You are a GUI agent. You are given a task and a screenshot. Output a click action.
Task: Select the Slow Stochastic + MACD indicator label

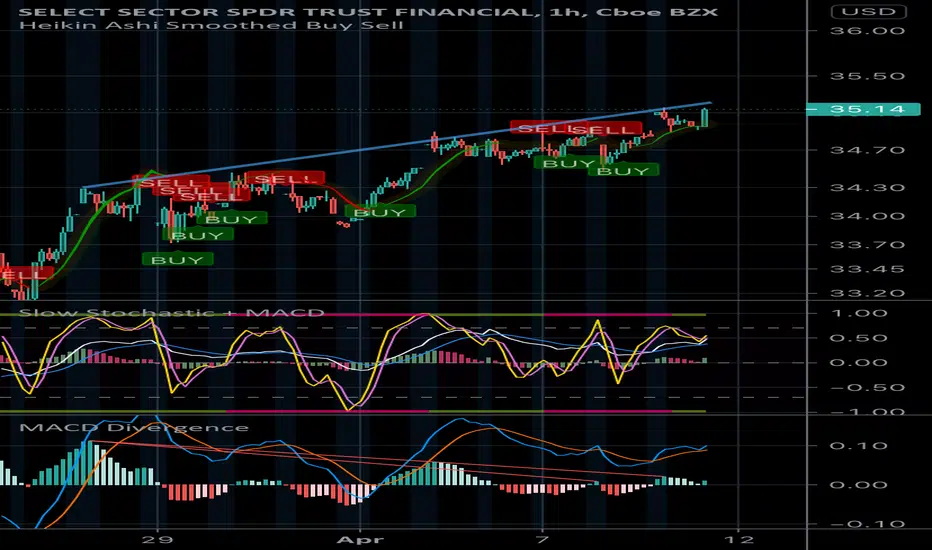point(172,313)
